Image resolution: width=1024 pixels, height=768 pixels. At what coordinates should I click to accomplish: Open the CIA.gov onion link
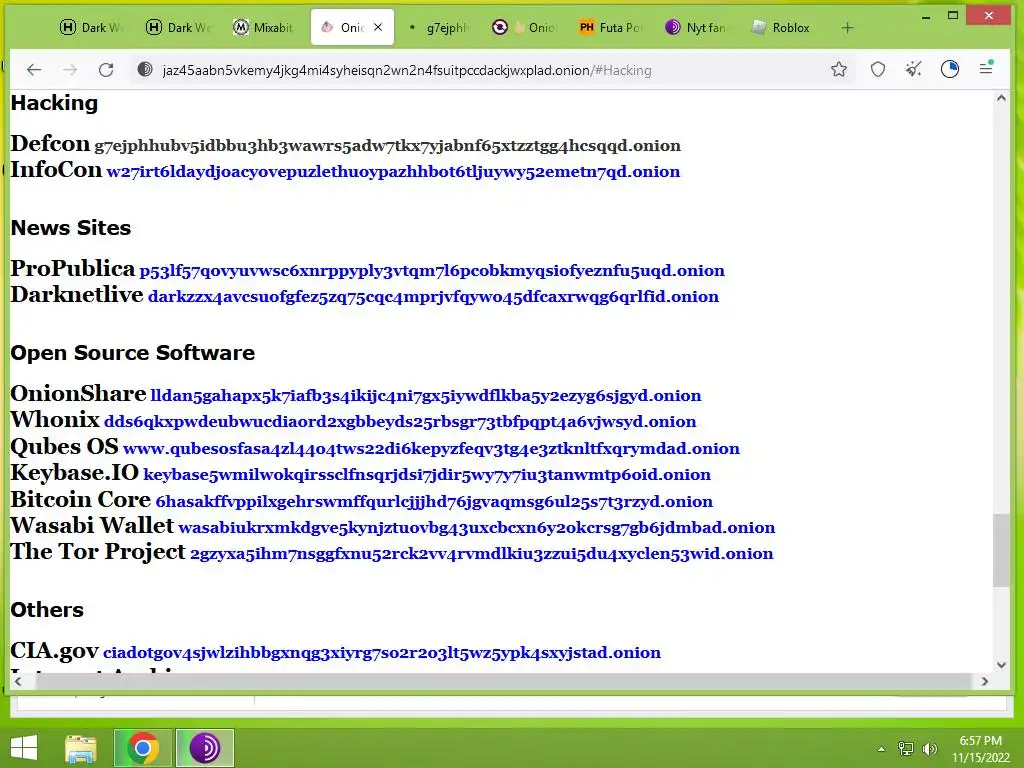(382, 652)
